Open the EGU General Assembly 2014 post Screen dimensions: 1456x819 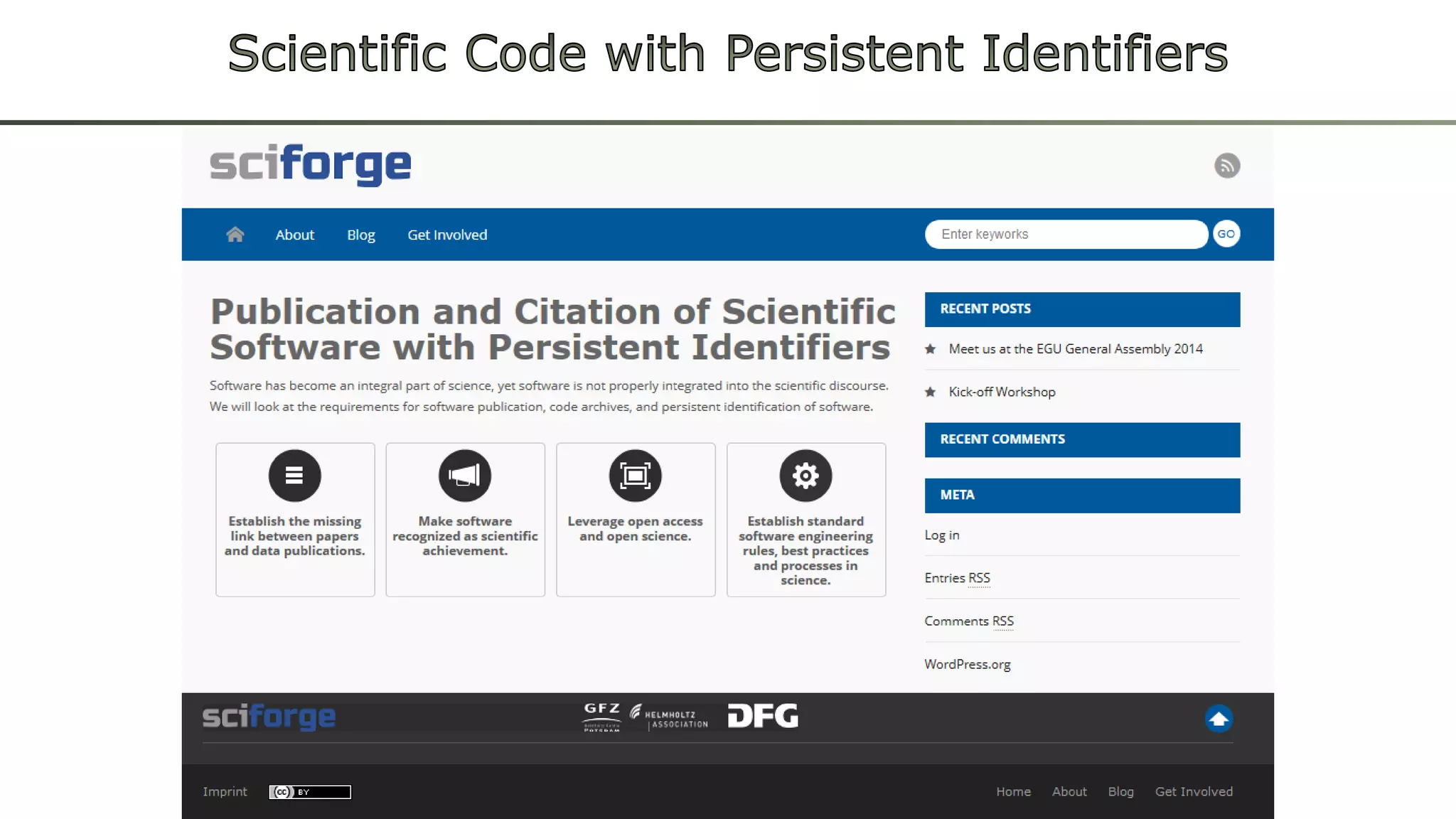click(1075, 349)
